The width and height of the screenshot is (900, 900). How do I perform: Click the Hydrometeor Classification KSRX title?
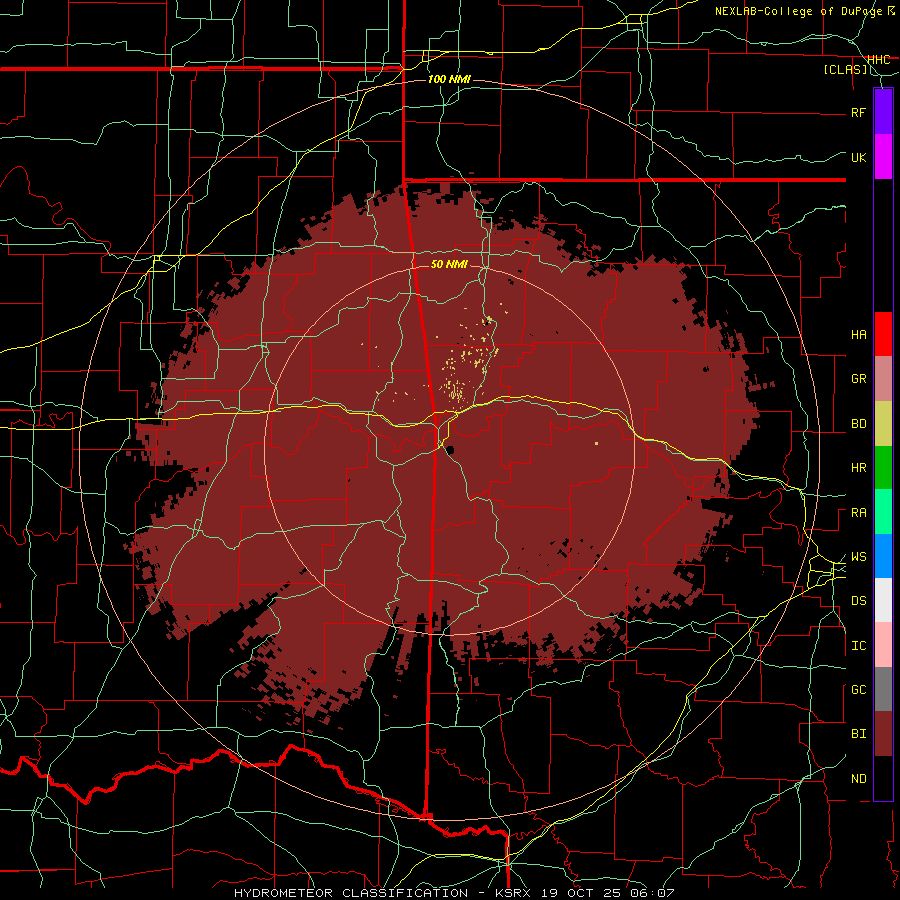[x=455, y=893]
